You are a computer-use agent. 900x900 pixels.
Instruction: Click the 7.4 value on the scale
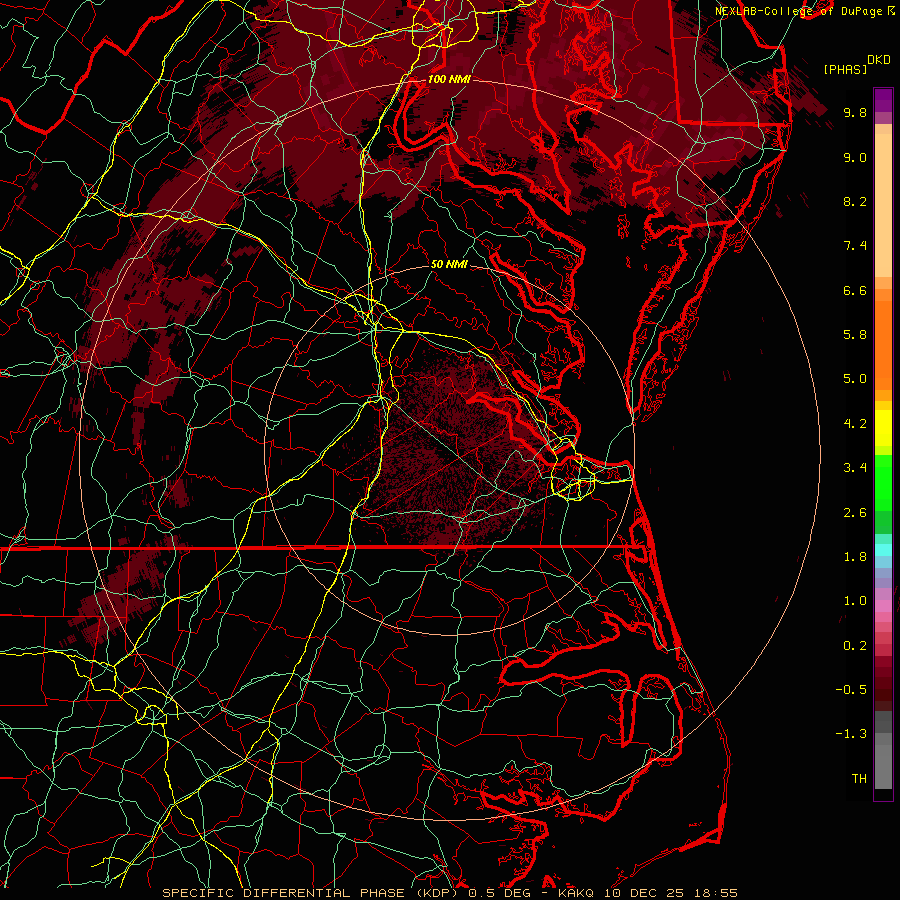click(855, 246)
